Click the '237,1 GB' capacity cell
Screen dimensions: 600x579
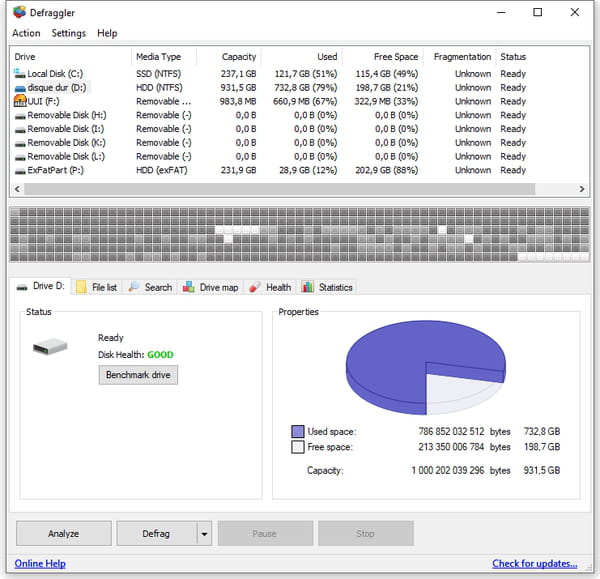tap(238, 73)
